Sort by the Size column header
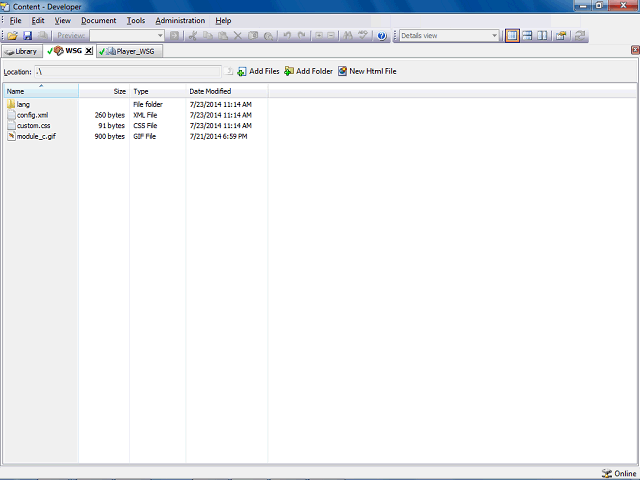Viewport: 640px width, 480px height. click(x=104, y=91)
